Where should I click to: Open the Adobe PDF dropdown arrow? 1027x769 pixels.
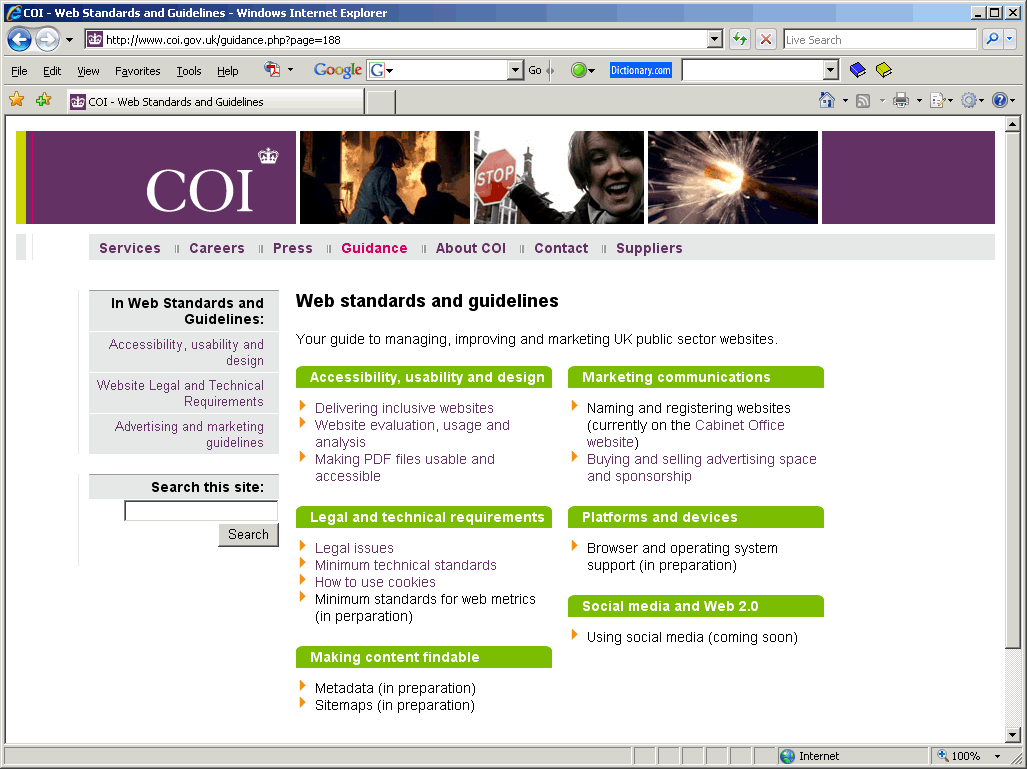(290, 69)
